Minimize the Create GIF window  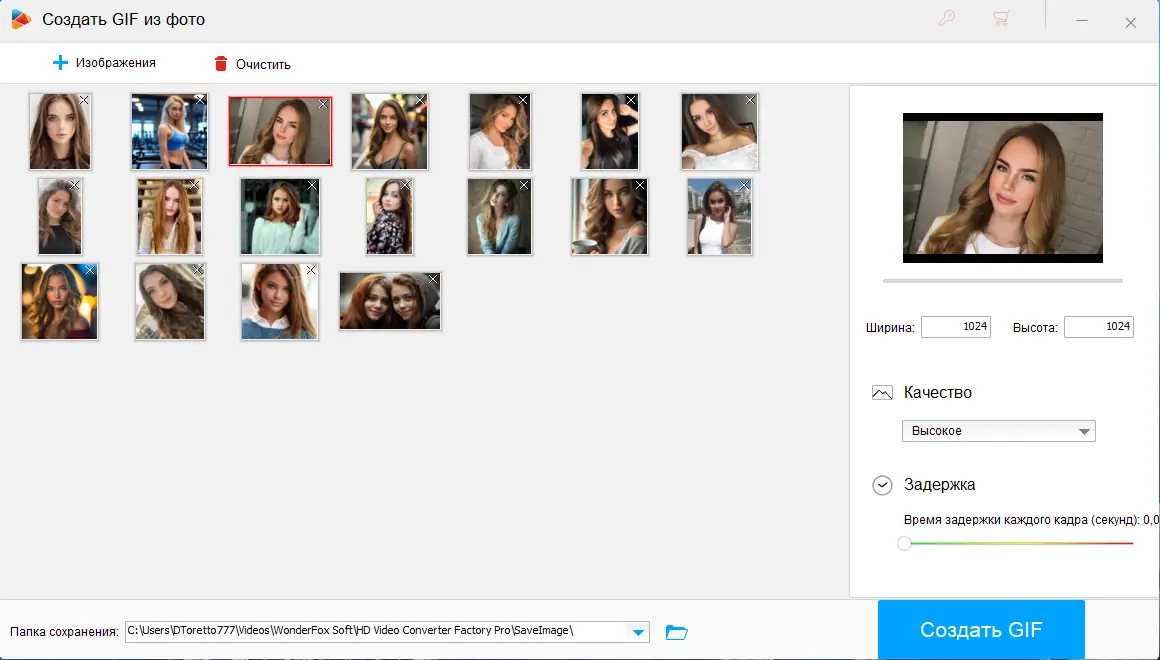click(x=1082, y=21)
